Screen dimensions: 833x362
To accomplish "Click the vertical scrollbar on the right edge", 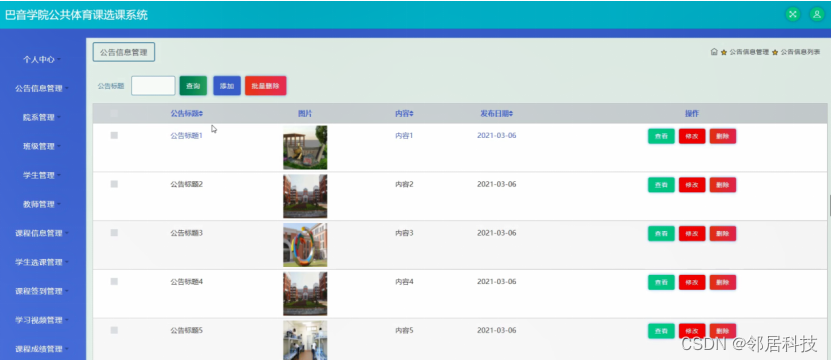I will point(830,206).
